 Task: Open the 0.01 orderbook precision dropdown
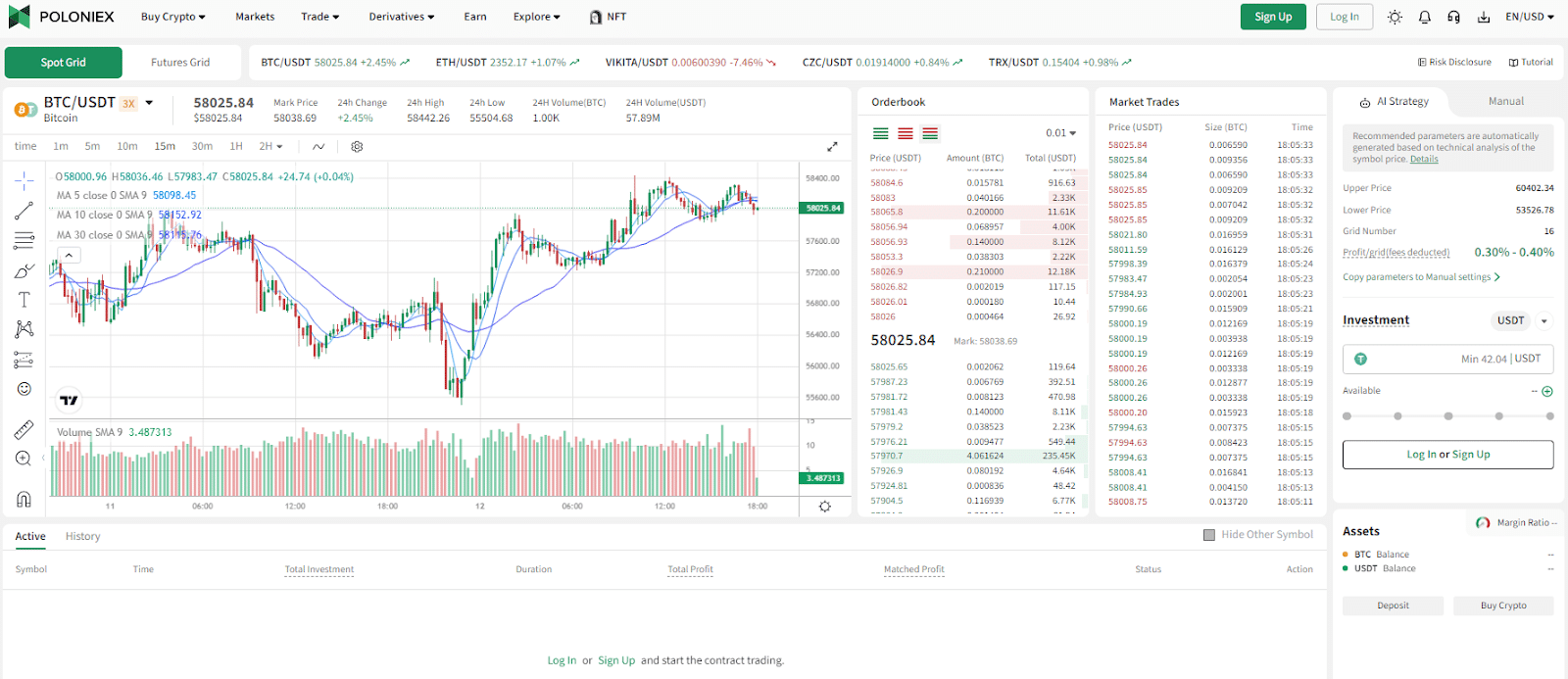click(x=1061, y=133)
